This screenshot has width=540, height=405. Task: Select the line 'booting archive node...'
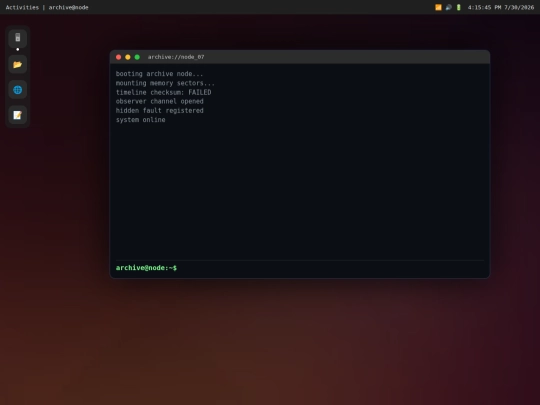(159, 74)
